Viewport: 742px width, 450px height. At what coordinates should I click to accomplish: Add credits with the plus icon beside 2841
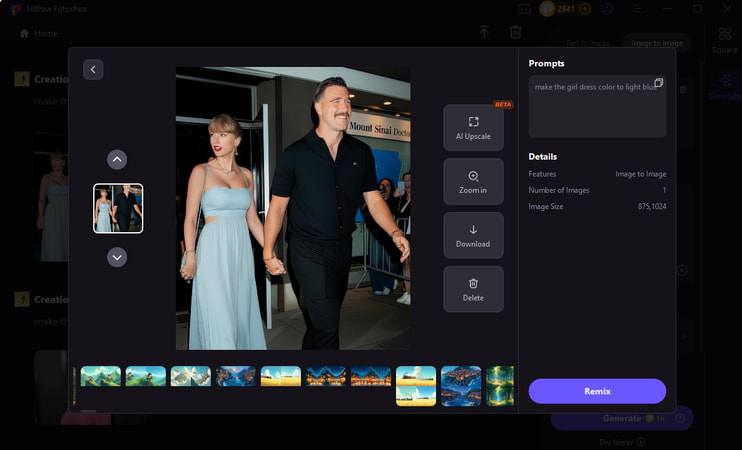coord(584,9)
